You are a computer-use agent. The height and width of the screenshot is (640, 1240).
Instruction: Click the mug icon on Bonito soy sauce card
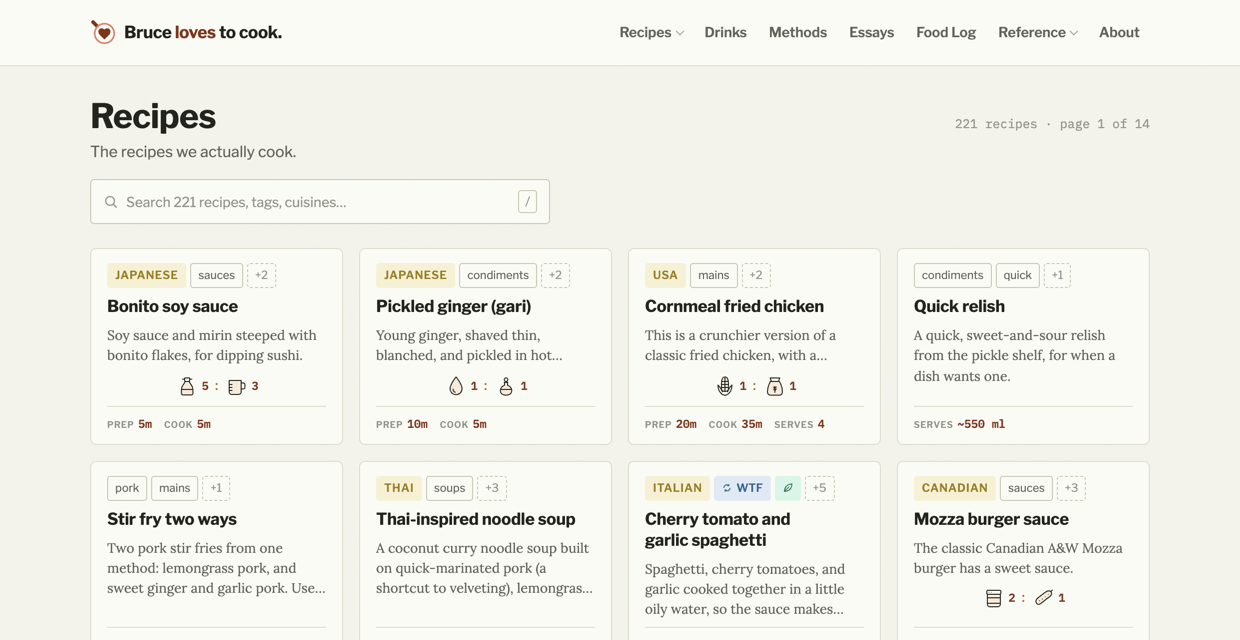236,386
